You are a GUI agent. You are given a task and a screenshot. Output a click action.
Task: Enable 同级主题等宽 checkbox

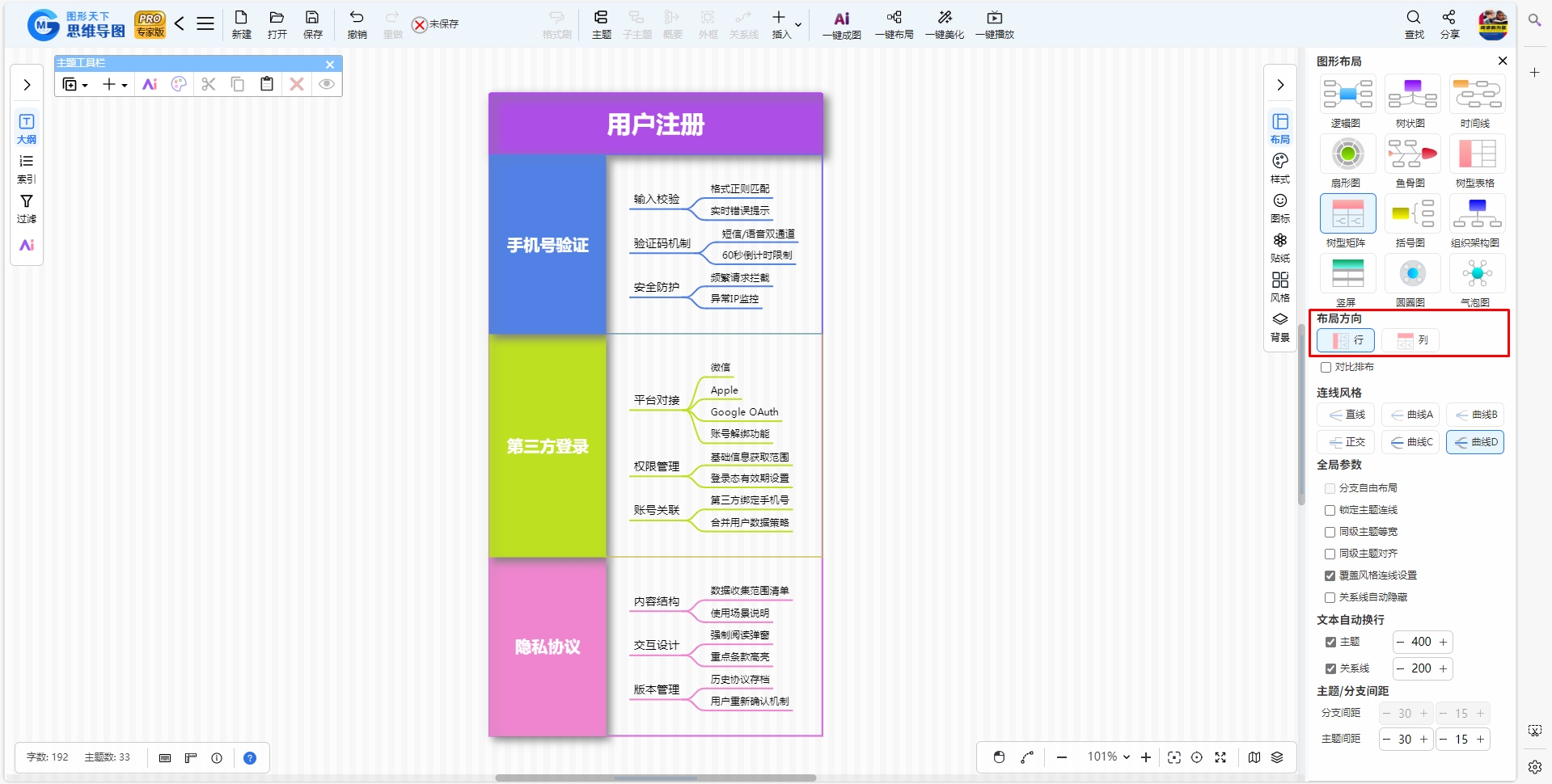tap(1330, 532)
